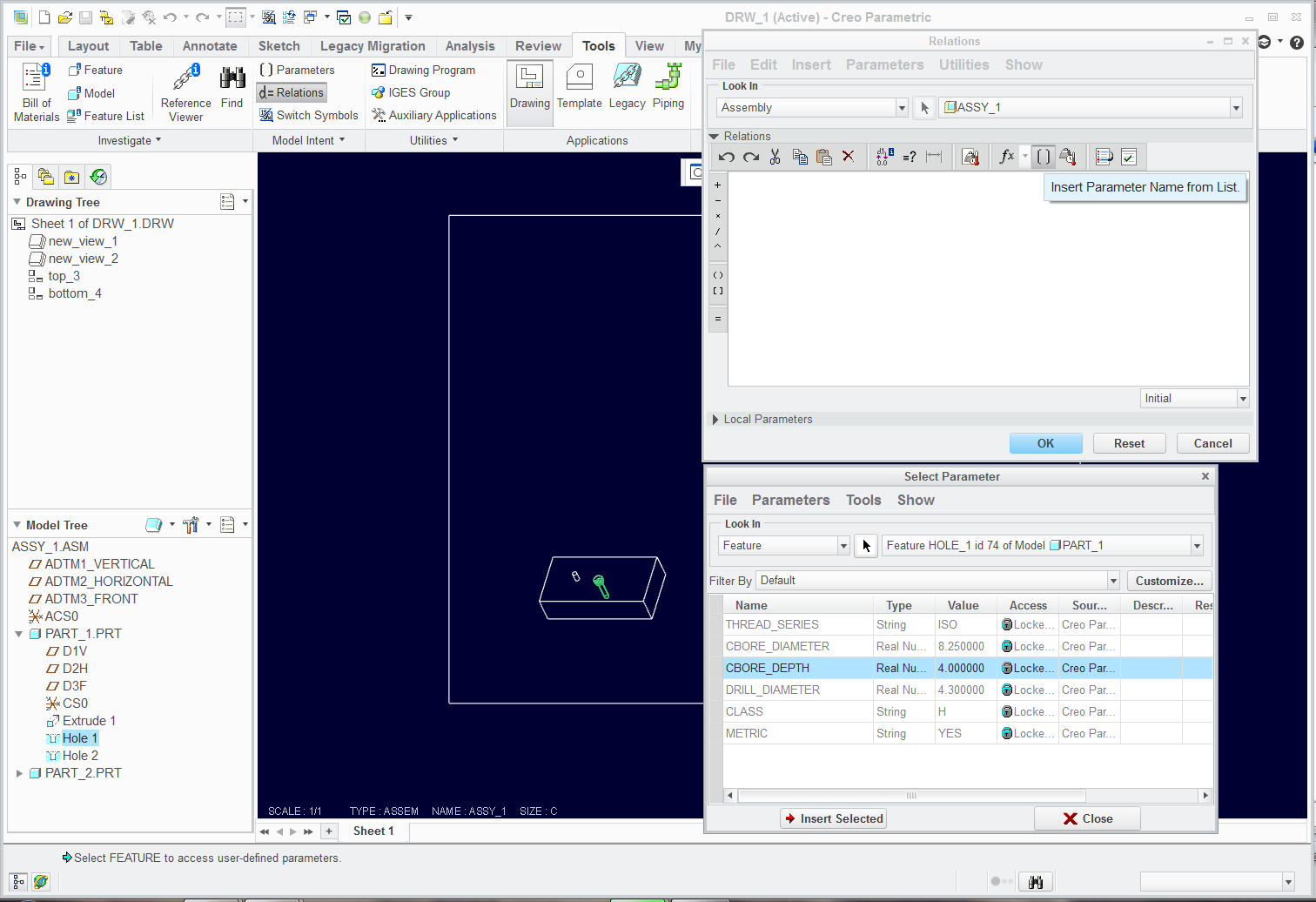Click the Close window folder icon in quick access toolbar
1316x902 pixels.
click(x=385, y=17)
